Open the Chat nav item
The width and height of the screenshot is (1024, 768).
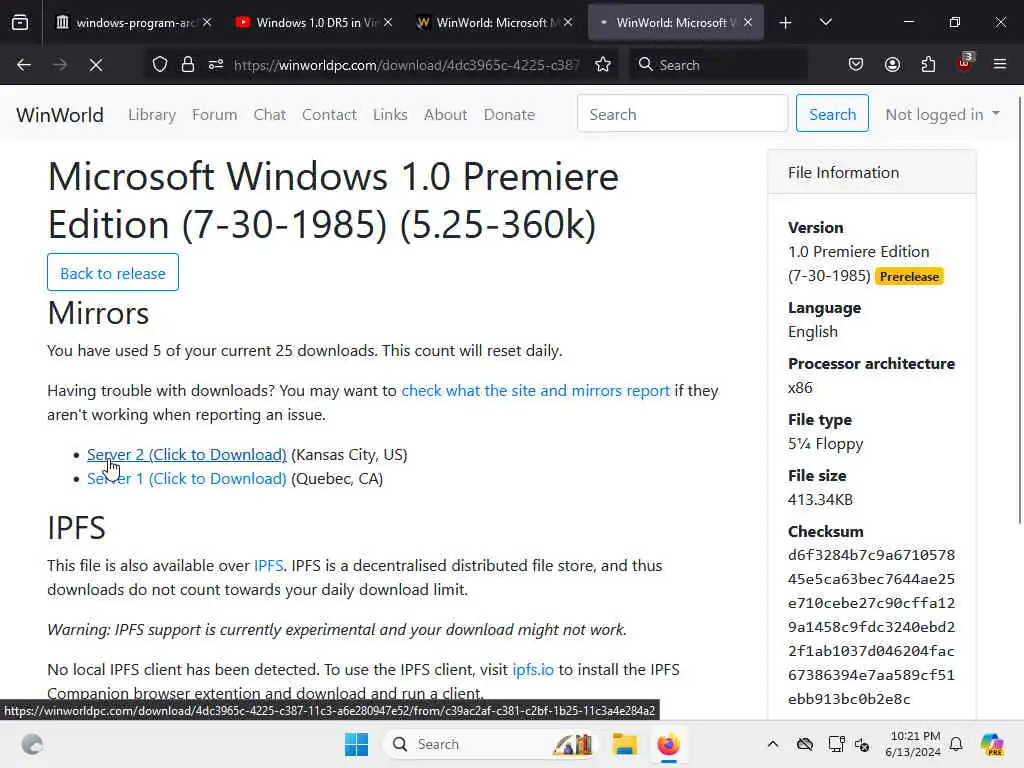click(x=270, y=114)
